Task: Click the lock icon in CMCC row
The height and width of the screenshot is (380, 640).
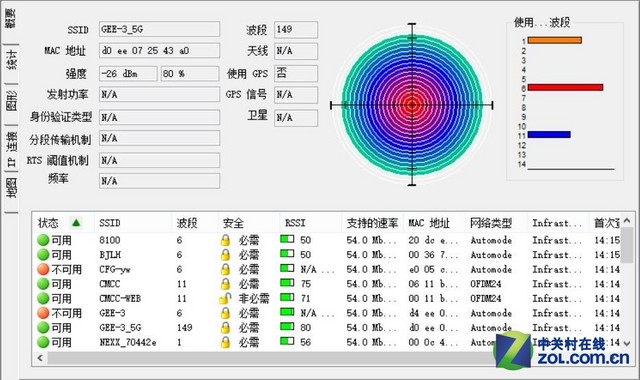Action: (225, 284)
